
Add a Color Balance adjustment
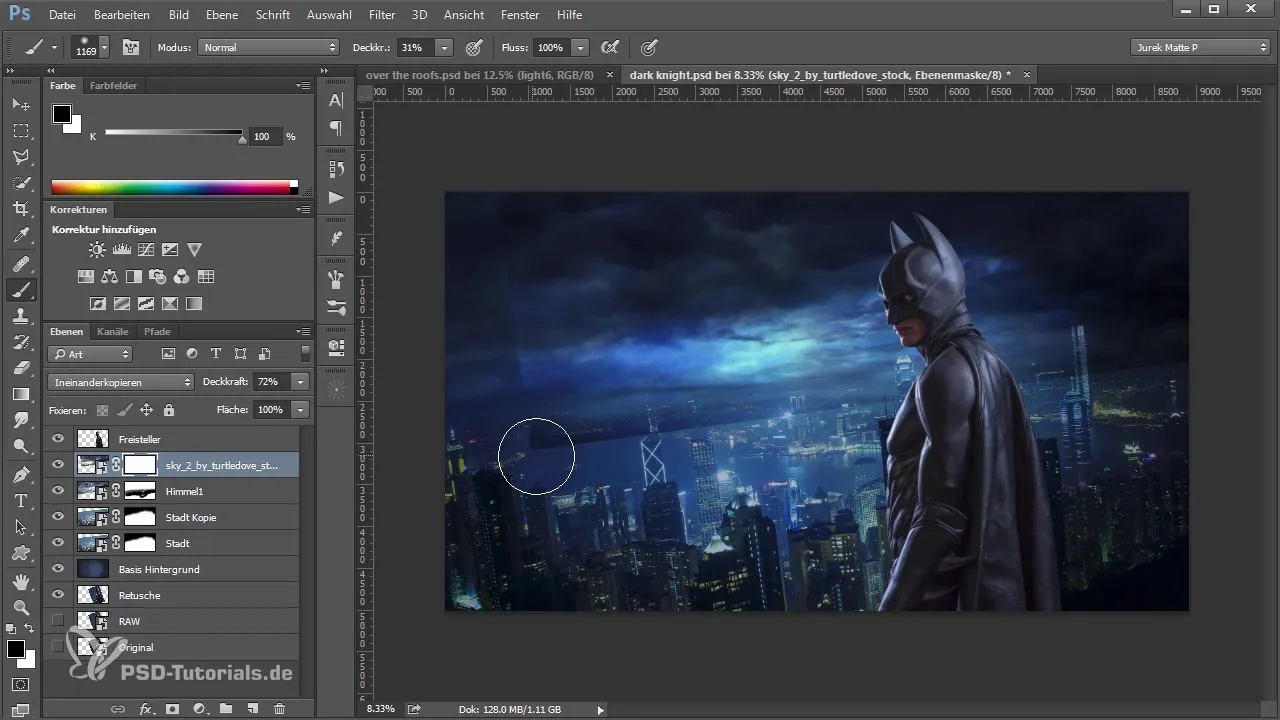coord(110,277)
